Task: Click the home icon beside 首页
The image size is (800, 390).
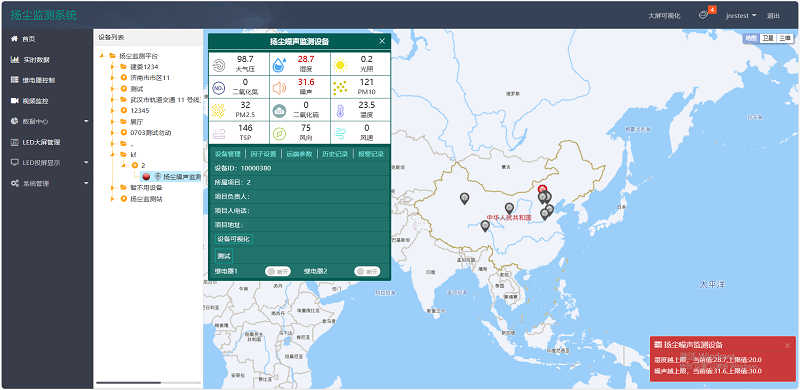Action: tap(14, 39)
